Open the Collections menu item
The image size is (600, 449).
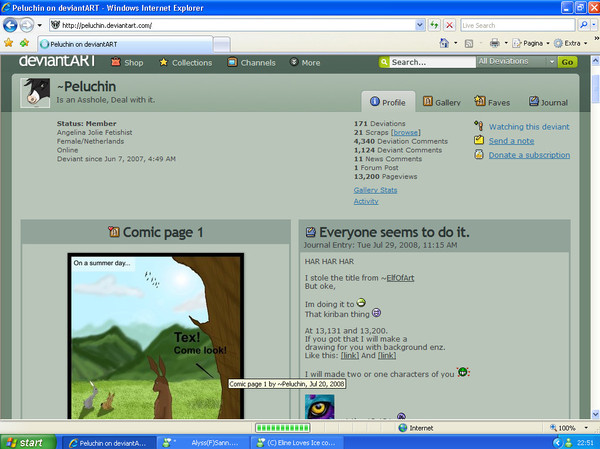pos(186,62)
